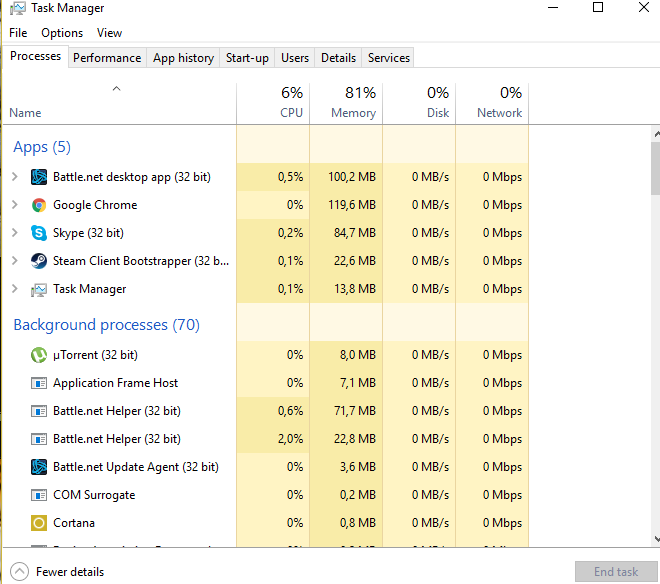Sort by the Memory column header

click(346, 104)
